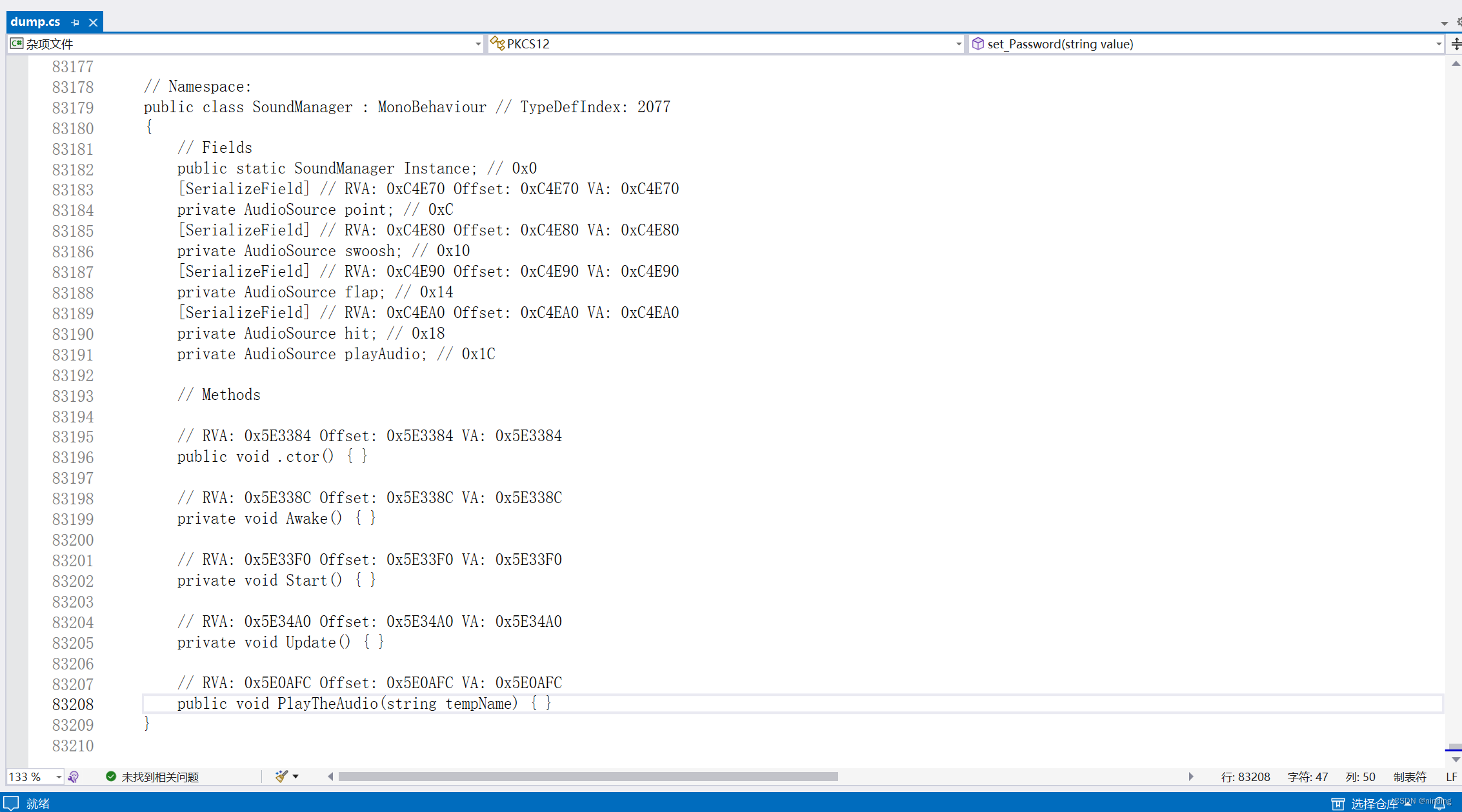Click the code cleanup broom icon
The image size is (1462, 812).
point(281,777)
